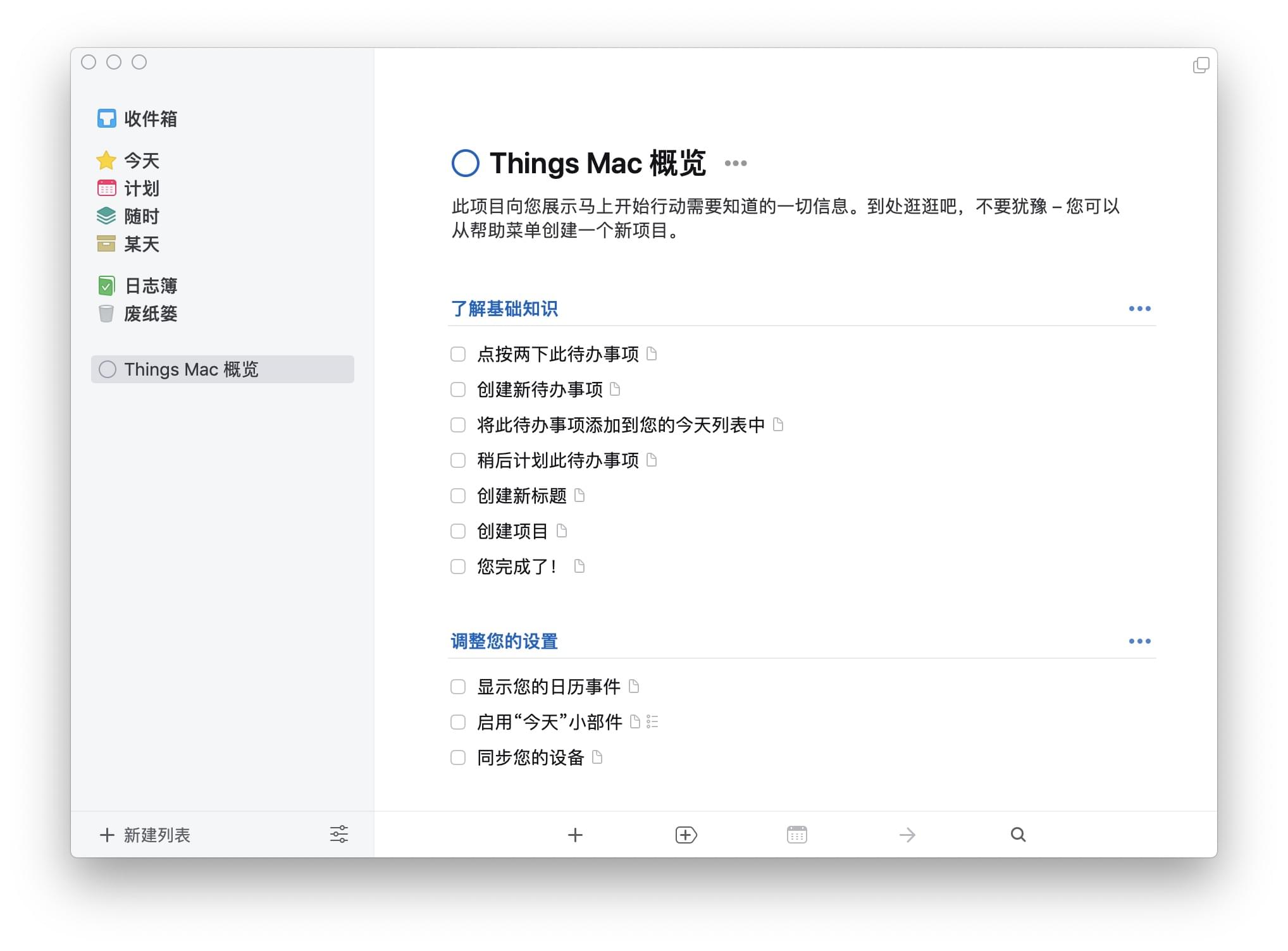
Task: Check off 创建项目
Action: pos(458,531)
